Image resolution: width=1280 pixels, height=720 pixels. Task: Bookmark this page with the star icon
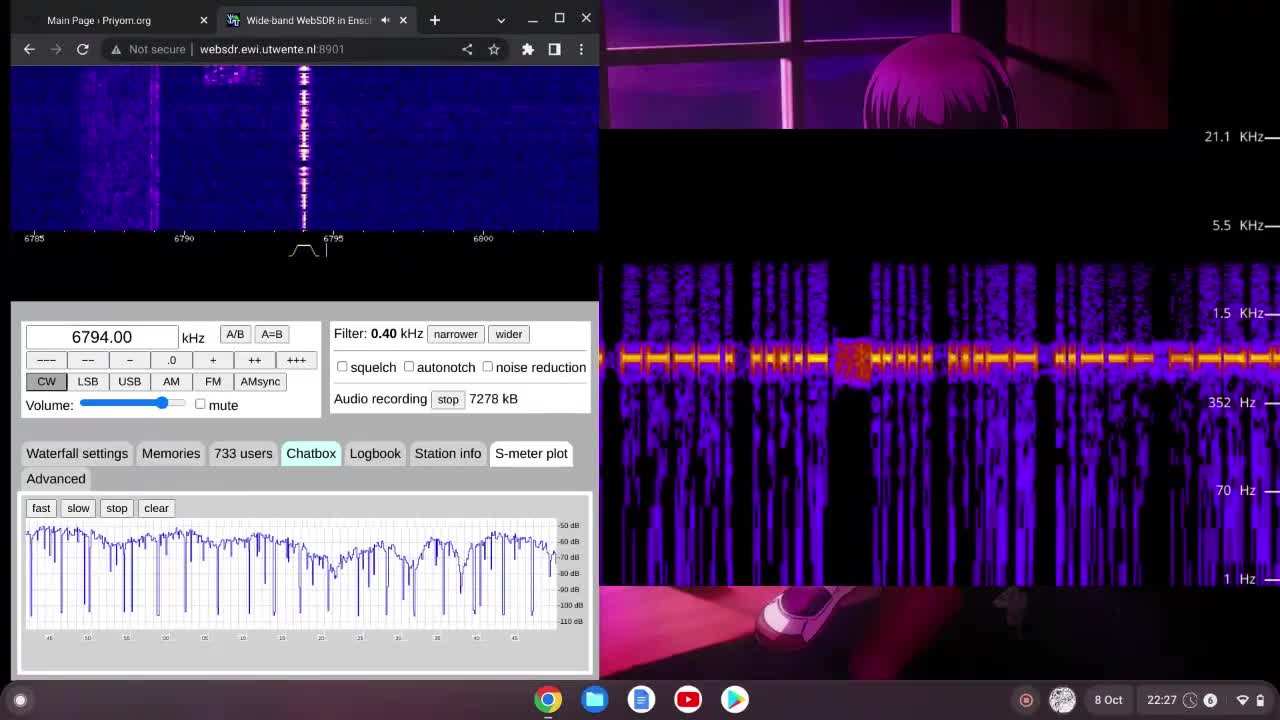tap(494, 49)
